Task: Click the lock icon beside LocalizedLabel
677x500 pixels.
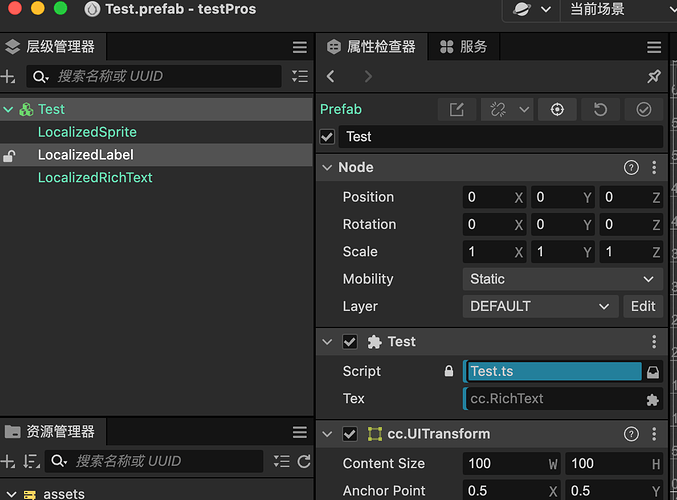Action: pyautogui.click(x=10, y=155)
